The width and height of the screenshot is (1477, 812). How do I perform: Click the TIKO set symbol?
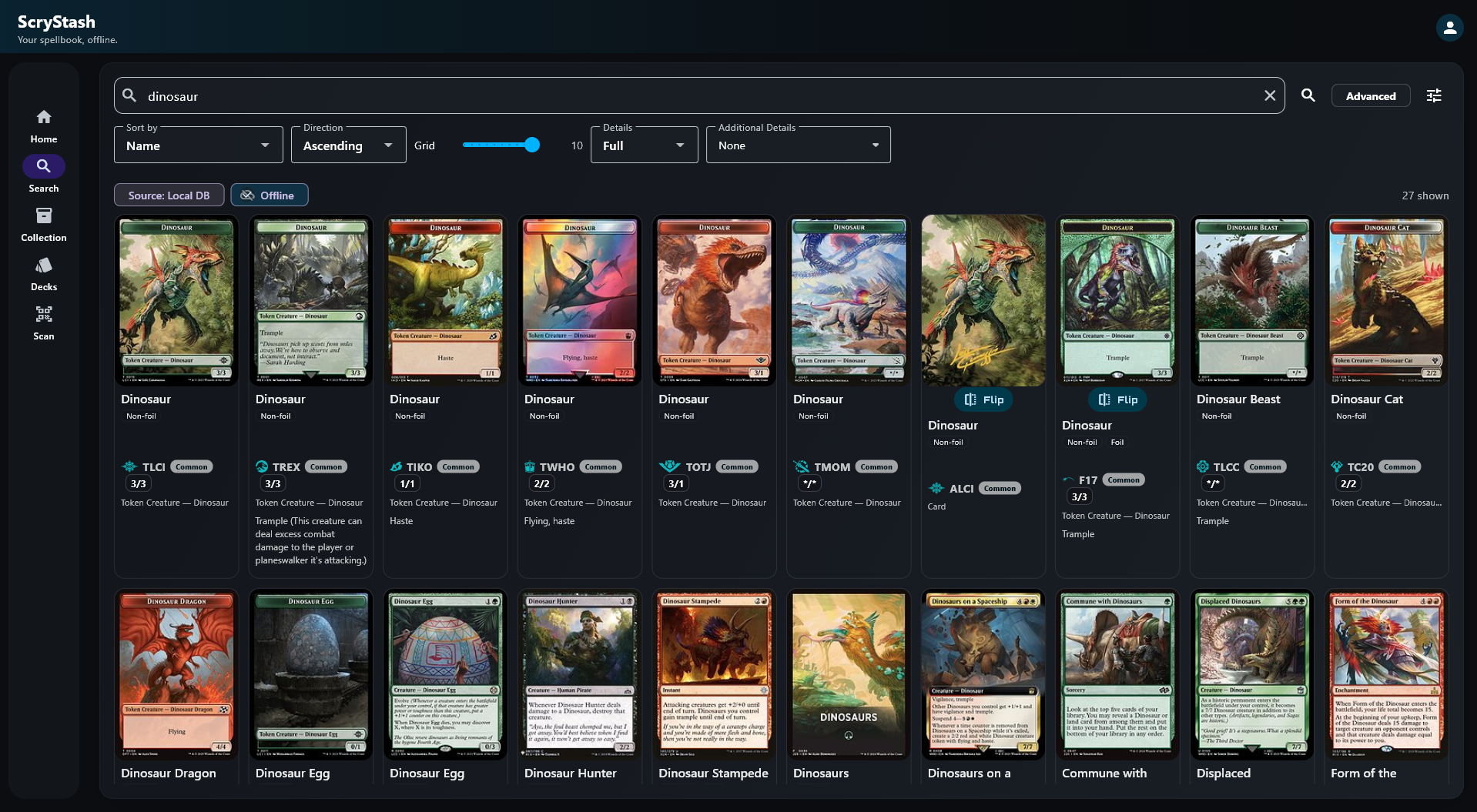tap(397, 466)
